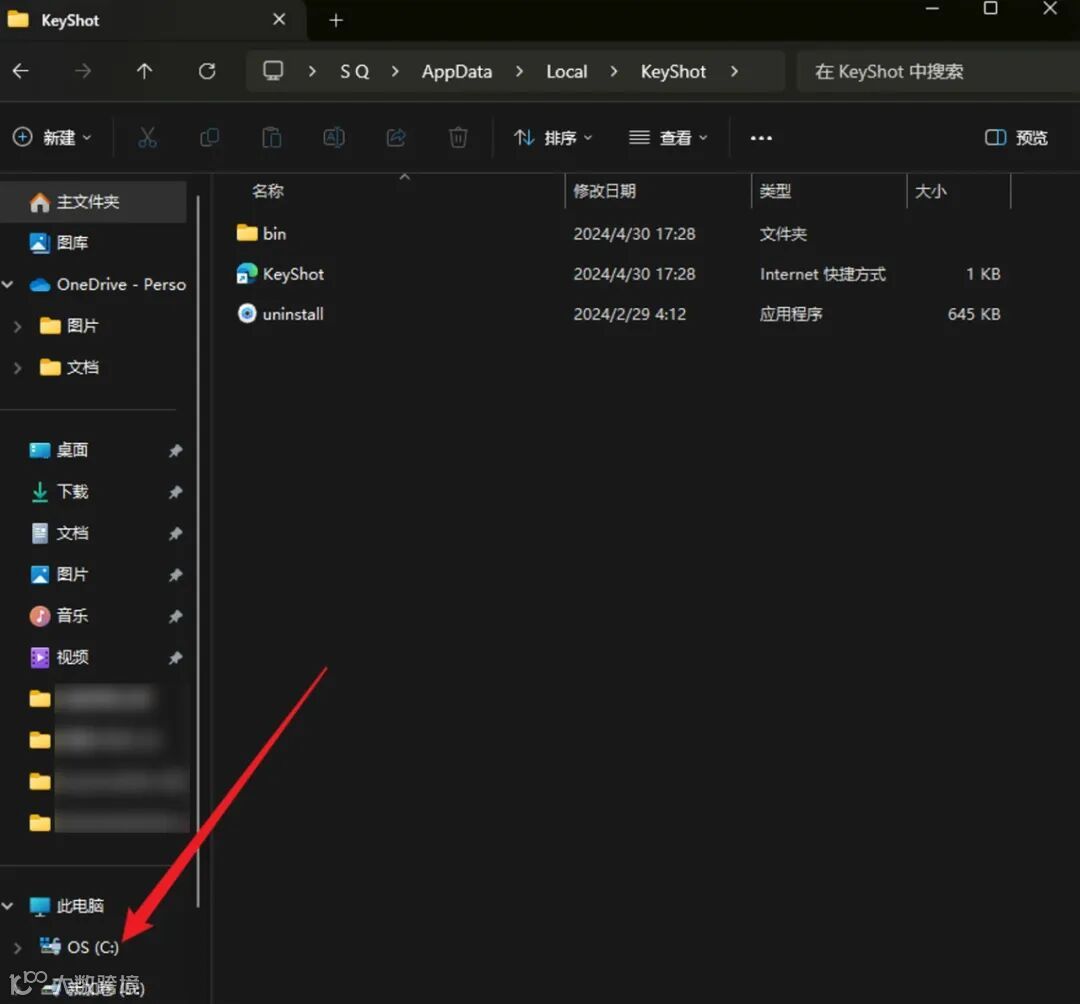The width and height of the screenshot is (1080, 1004).
Task: Click the KeyShot shortcut icon
Action: click(x=247, y=273)
